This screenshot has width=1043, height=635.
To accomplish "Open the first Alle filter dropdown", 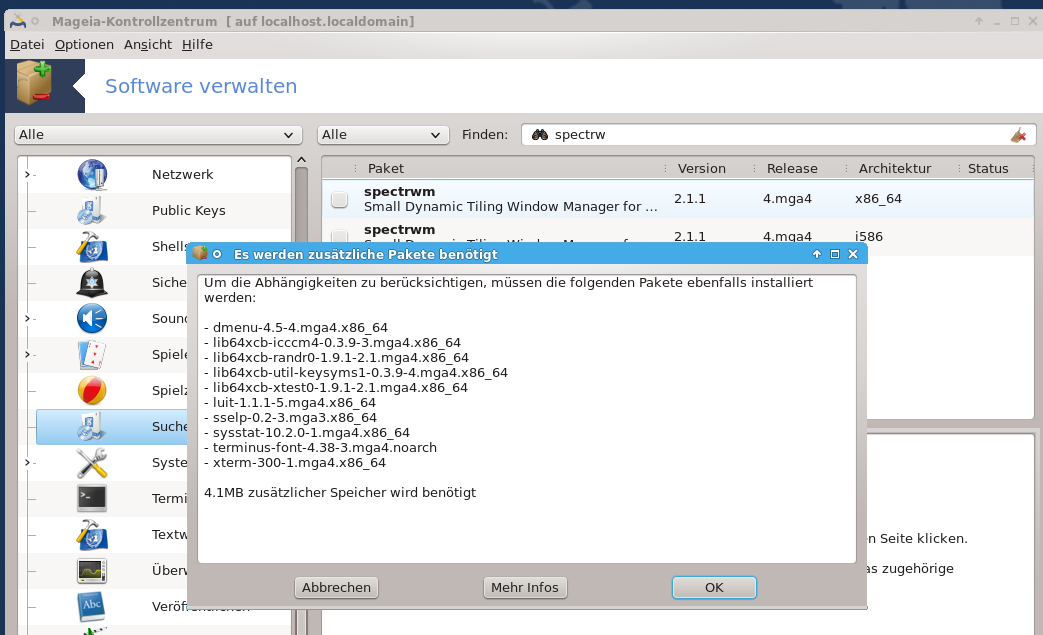I will coord(158,135).
